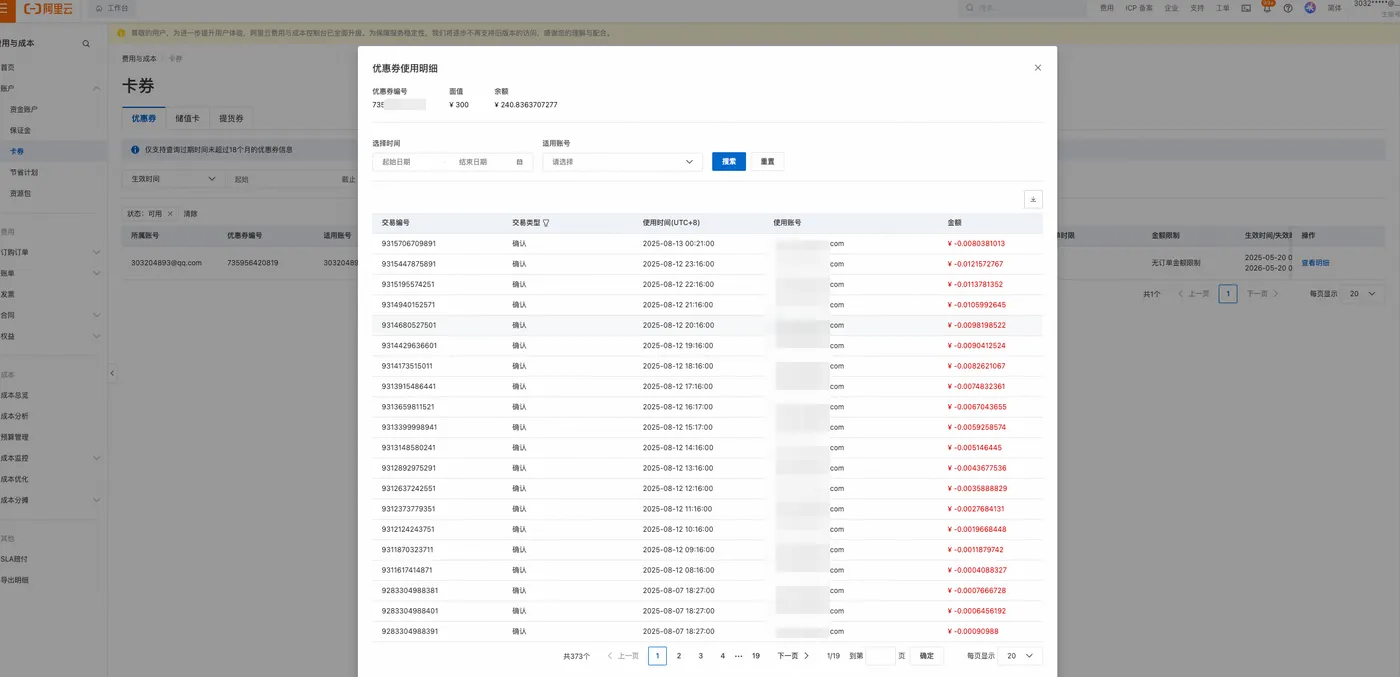Viewport: 1400px width, 677px height.
Task: Expand the 账单 sidebar section
Action: 96,273
